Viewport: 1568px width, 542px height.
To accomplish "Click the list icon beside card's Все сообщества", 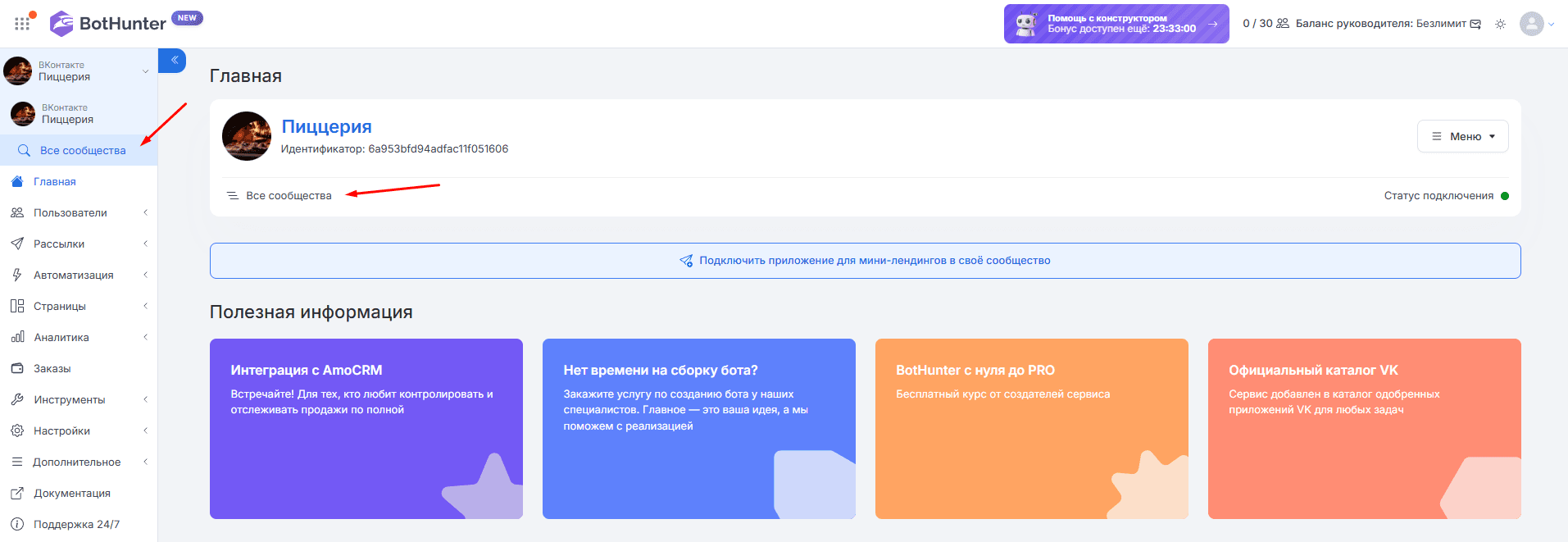I will coord(233,195).
